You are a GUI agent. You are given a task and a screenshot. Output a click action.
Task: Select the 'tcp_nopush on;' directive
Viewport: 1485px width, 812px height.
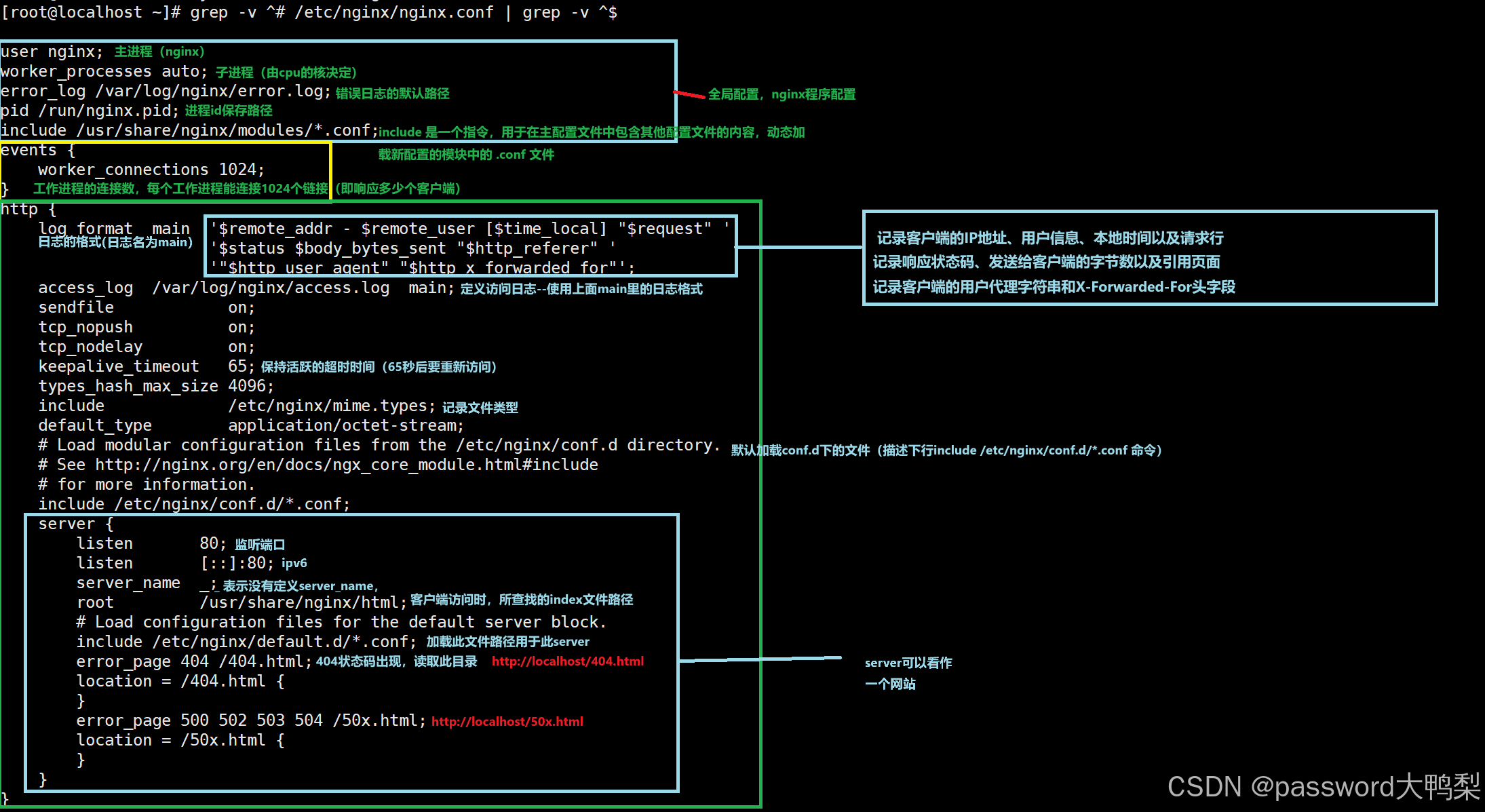pos(147,327)
